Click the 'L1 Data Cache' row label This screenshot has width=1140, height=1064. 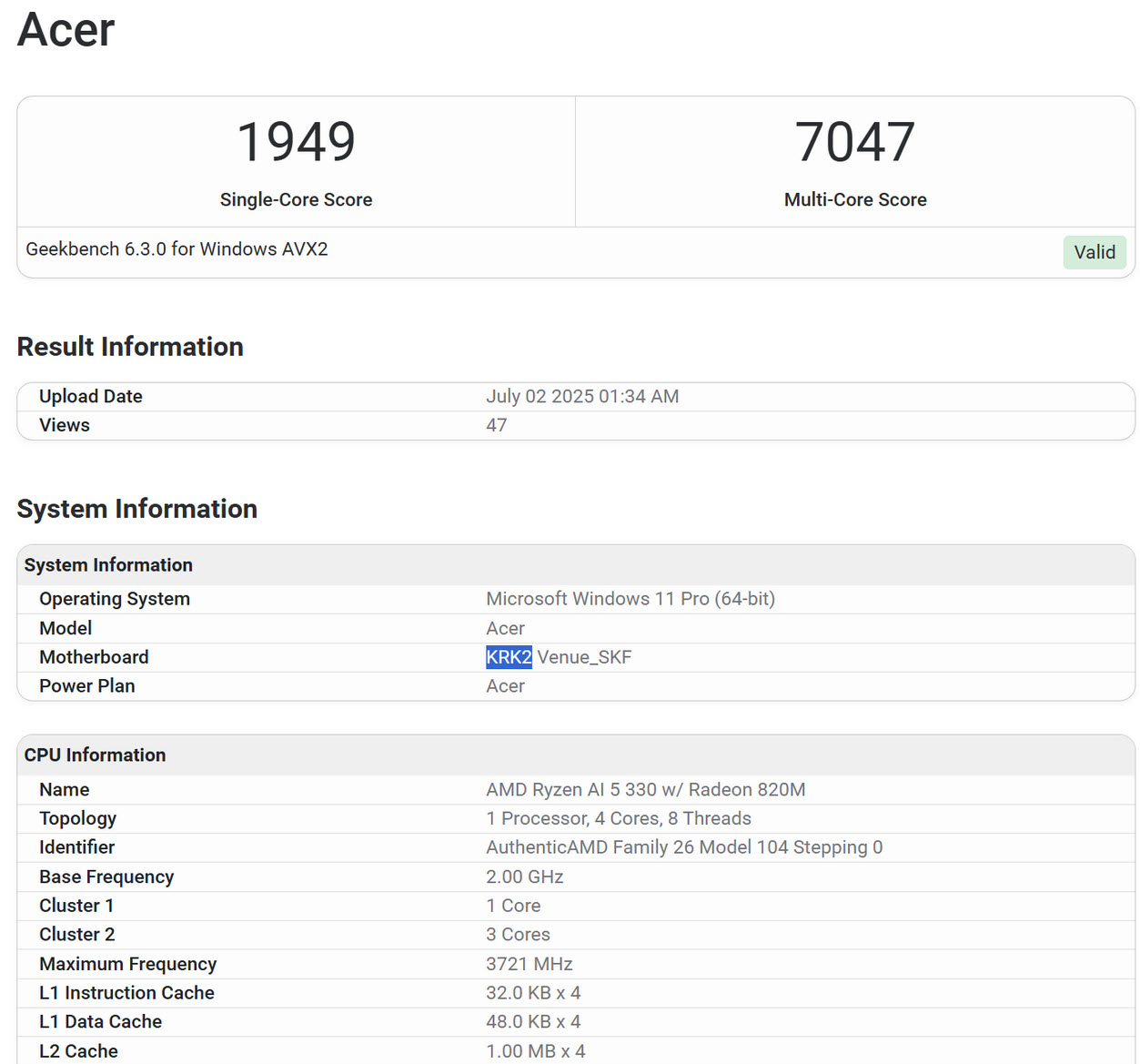101,1022
